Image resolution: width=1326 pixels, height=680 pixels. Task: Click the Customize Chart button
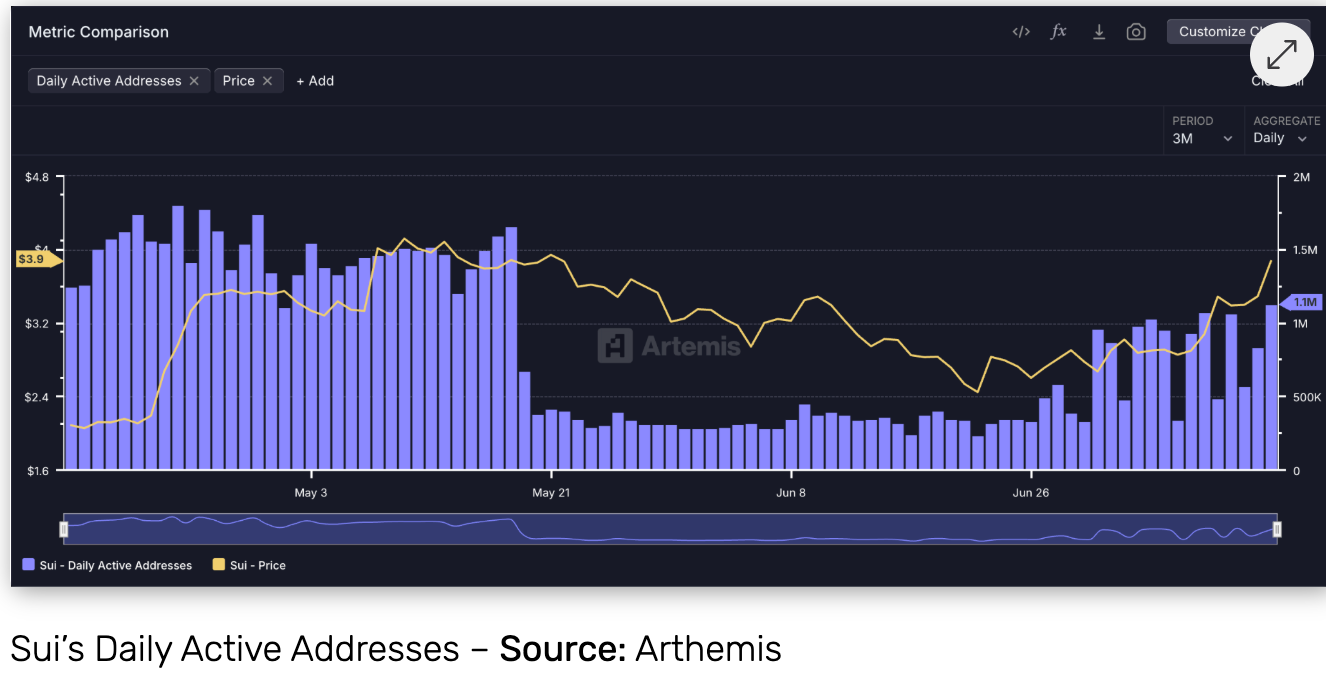[1212, 32]
